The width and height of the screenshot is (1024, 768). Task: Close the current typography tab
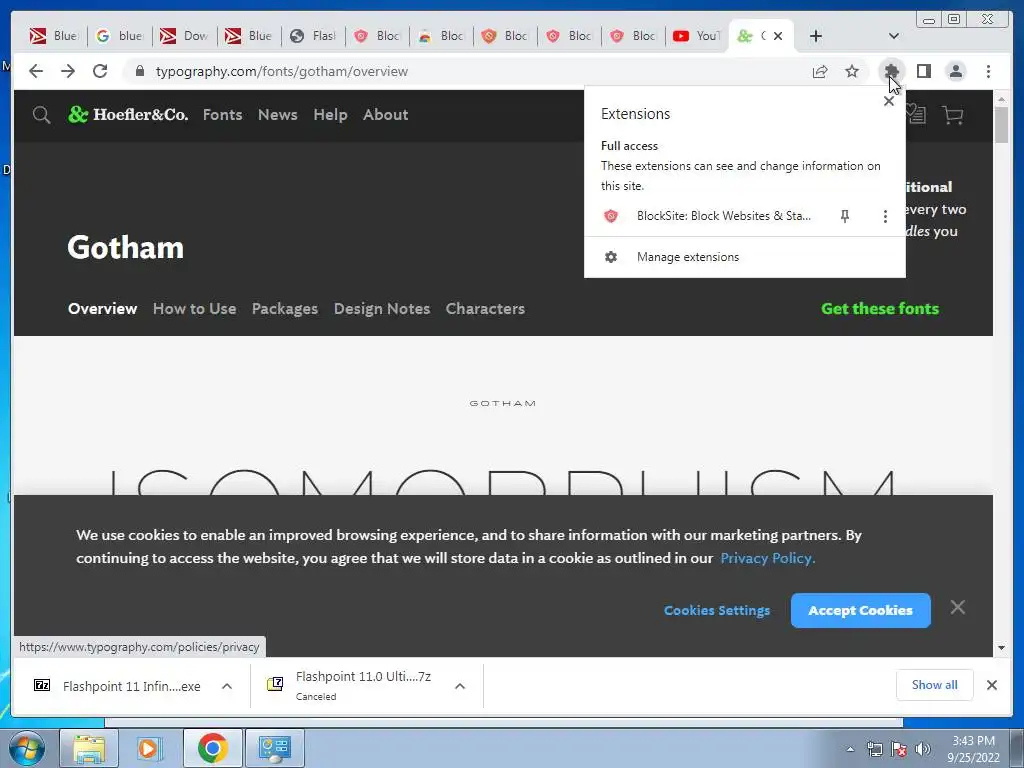point(778,36)
